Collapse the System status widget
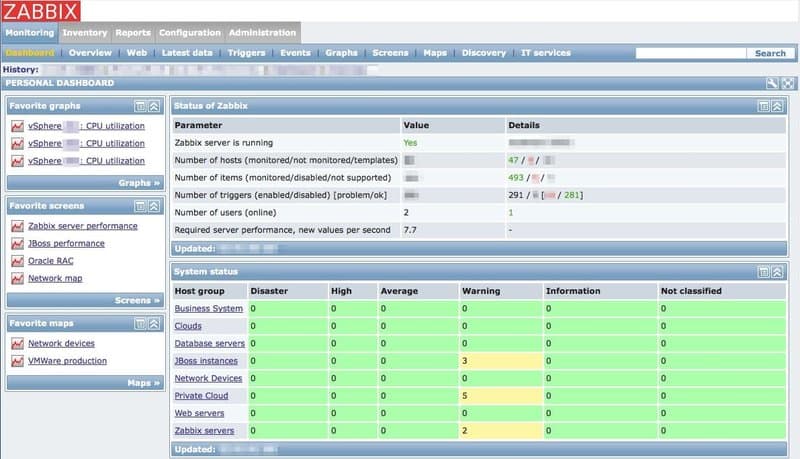This screenshot has height=459, width=800. pos(777,272)
